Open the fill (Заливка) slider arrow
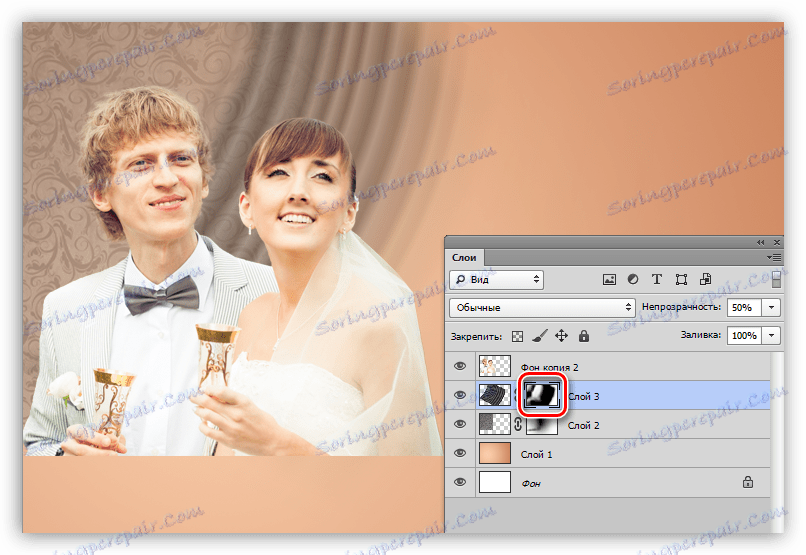 click(x=772, y=335)
